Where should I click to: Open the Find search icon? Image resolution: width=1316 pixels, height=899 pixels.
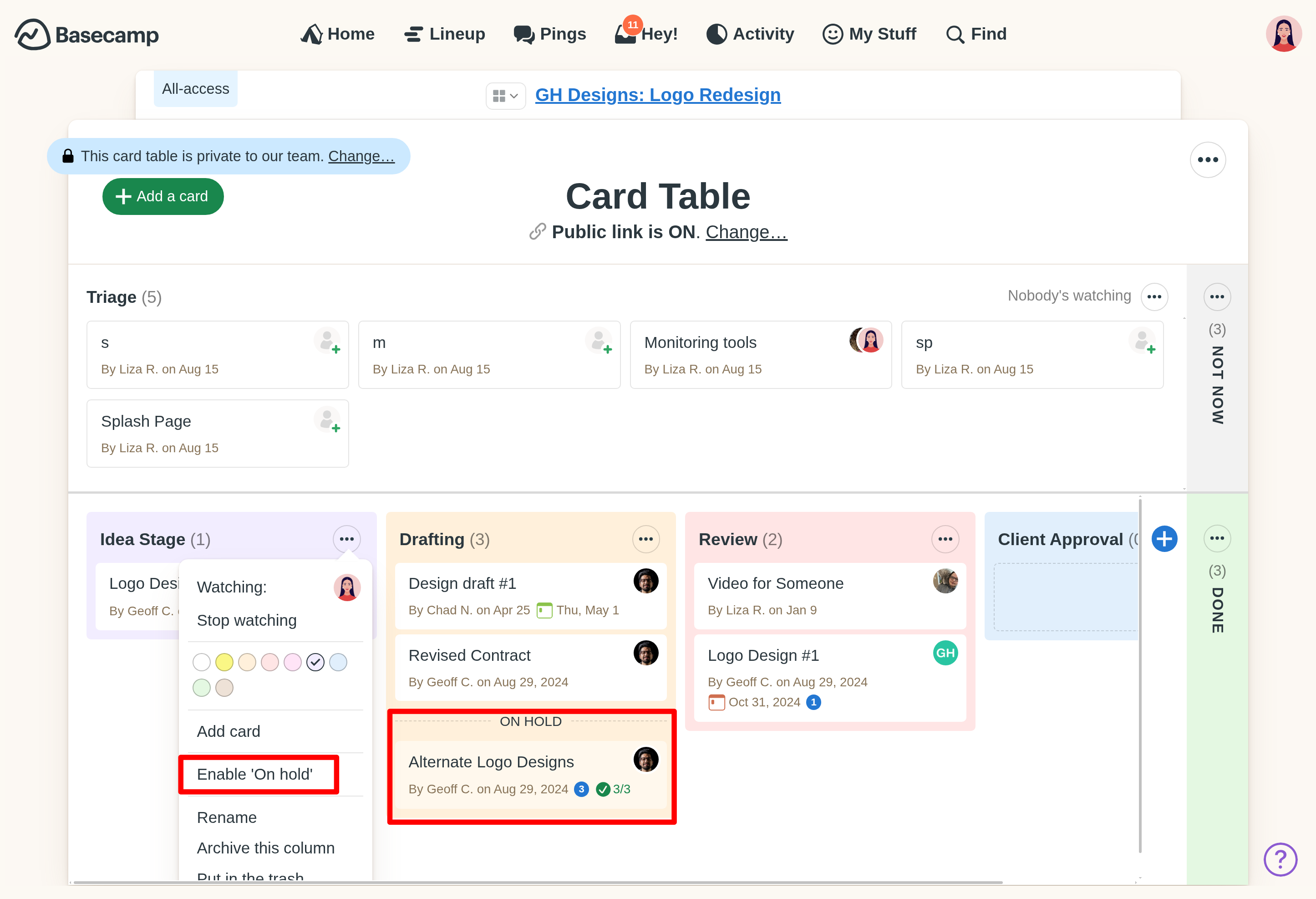point(955,35)
